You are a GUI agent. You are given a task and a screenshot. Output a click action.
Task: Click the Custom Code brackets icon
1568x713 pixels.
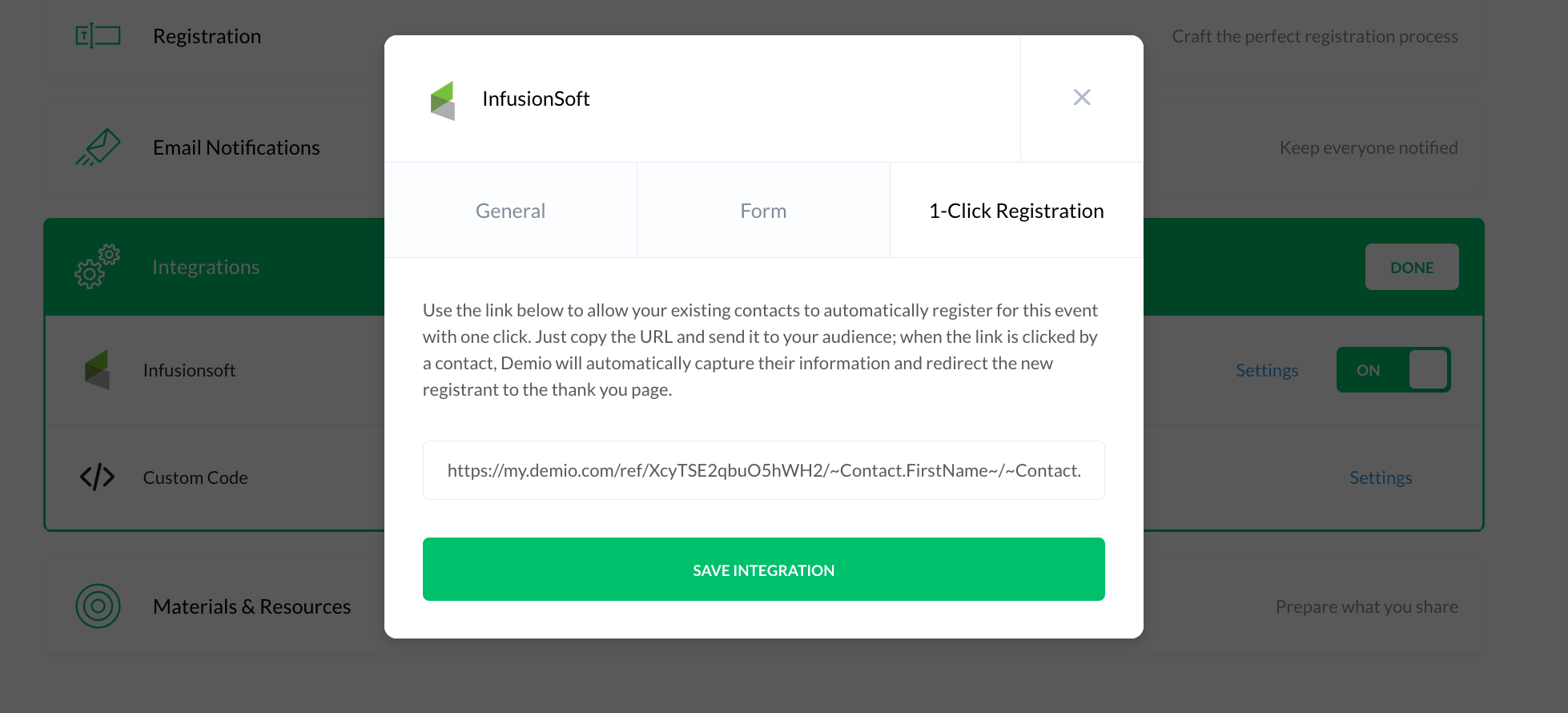(98, 477)
